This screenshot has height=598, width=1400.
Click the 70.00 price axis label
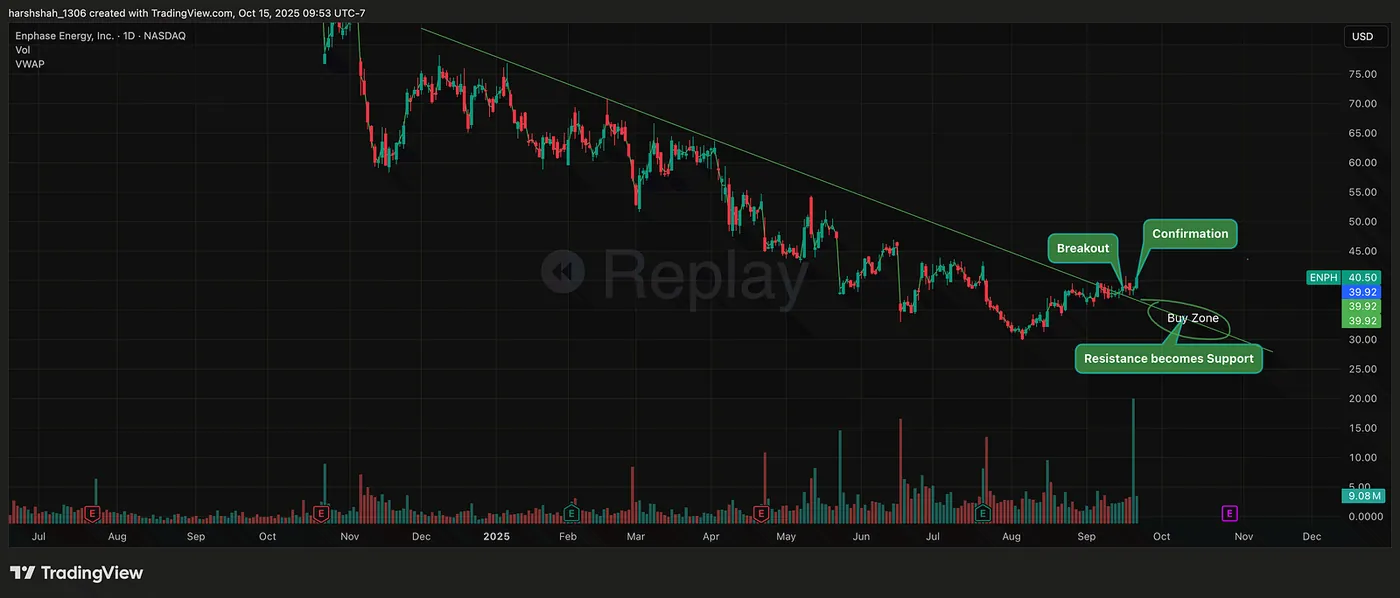click(1364, 103)
